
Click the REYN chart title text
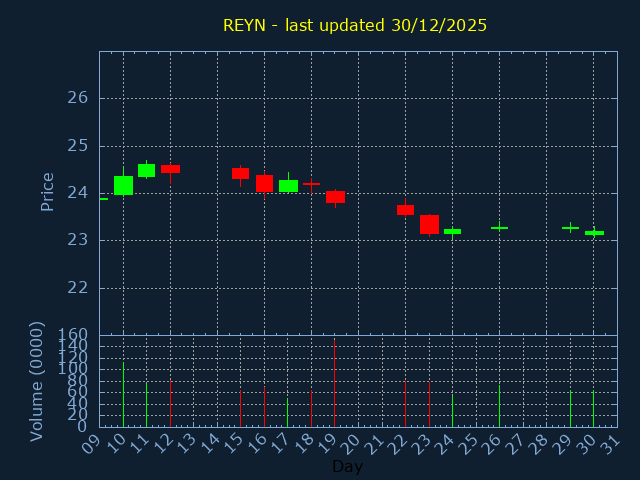[x=355, y=25]
